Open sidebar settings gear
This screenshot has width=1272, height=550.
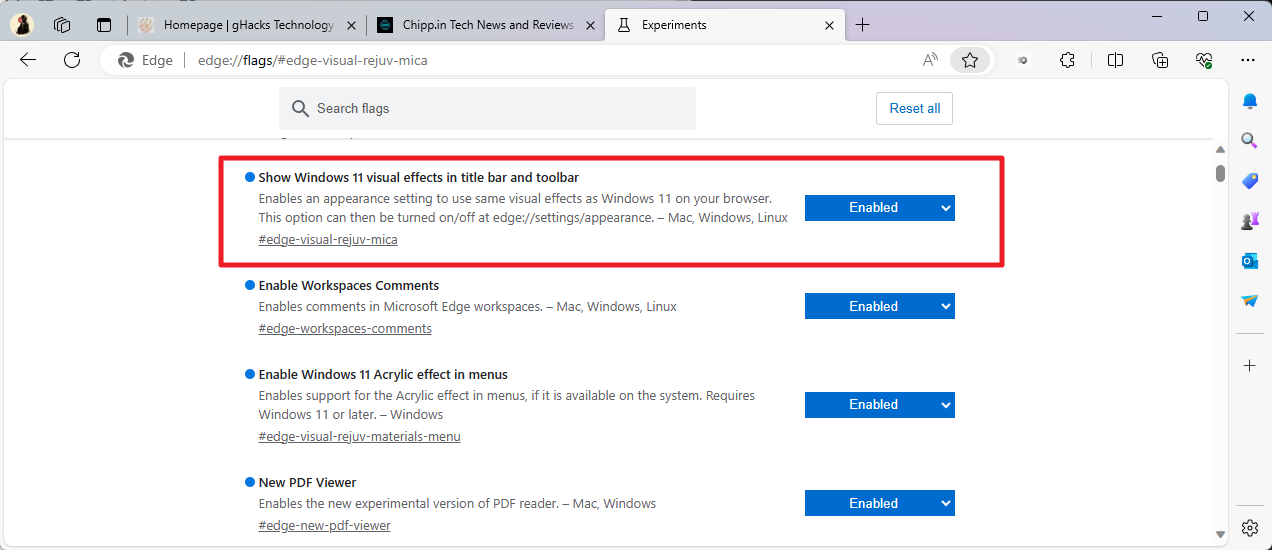(1249, 527)
